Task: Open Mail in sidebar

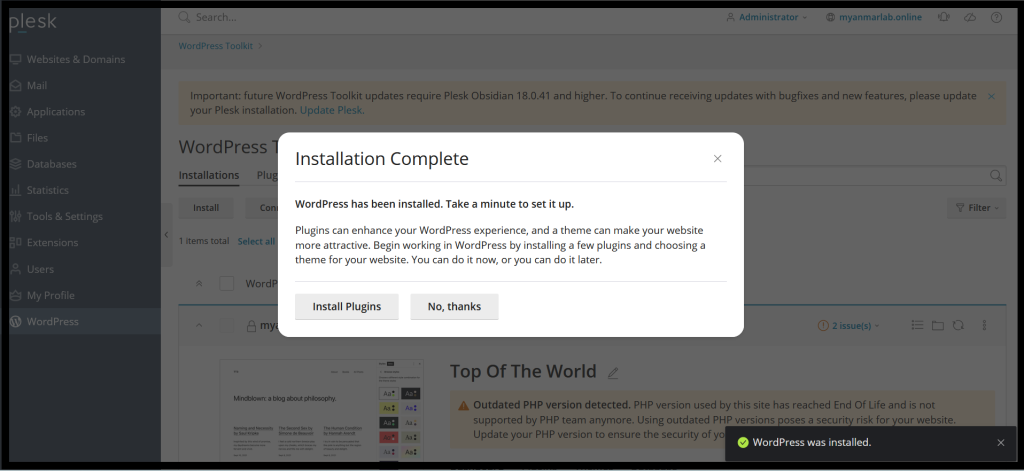Action: 37,86
